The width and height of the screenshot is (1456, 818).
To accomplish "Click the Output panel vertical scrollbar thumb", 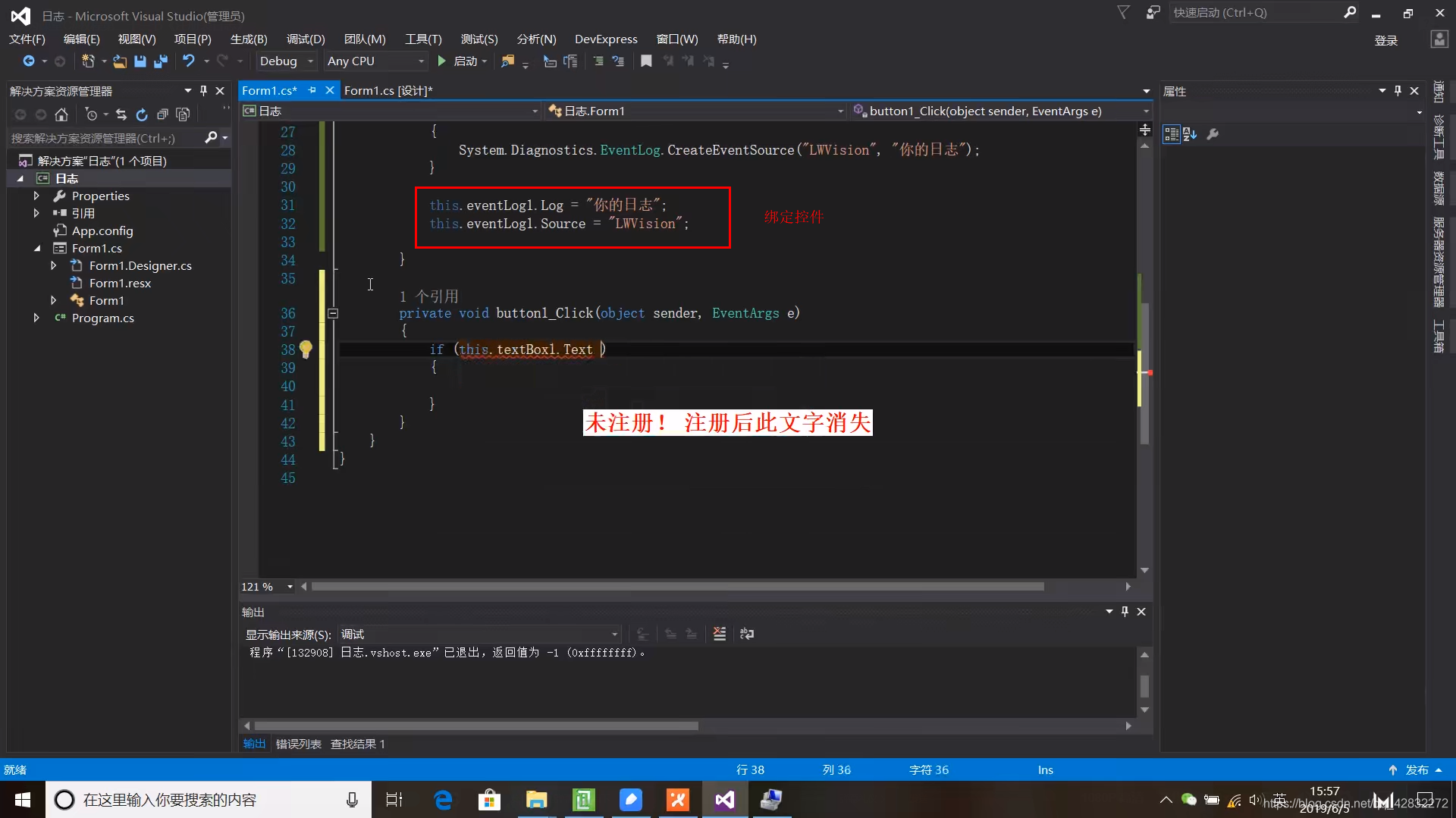I will coord(1144,686).
